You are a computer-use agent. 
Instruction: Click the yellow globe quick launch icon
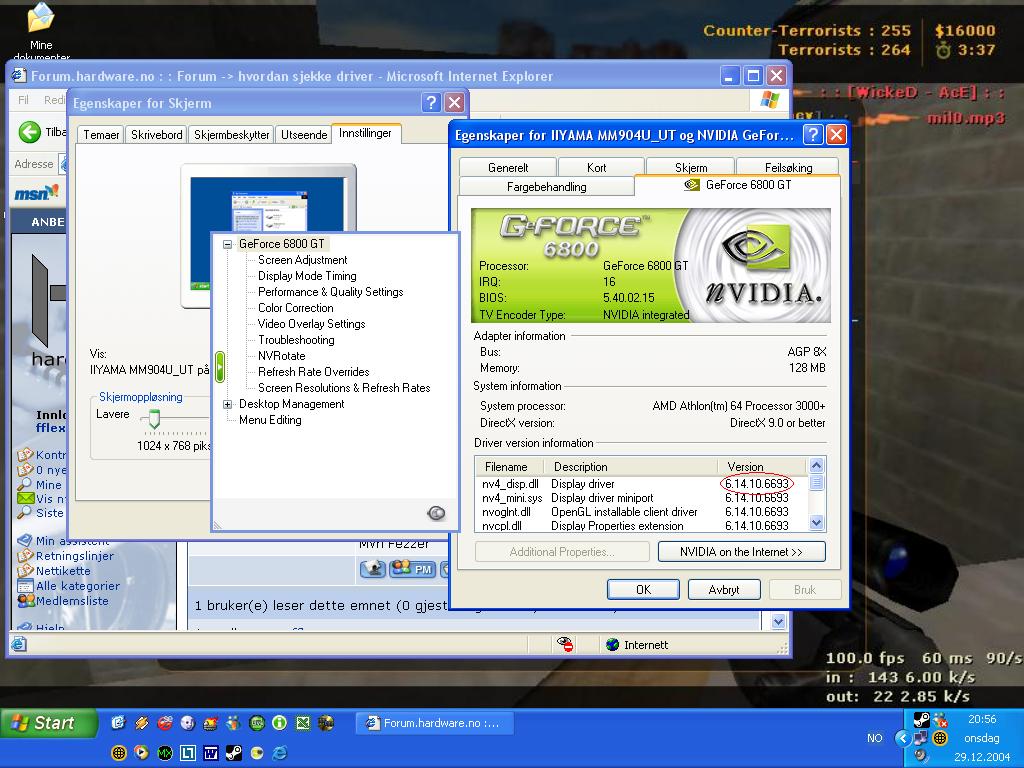(118, 753)
